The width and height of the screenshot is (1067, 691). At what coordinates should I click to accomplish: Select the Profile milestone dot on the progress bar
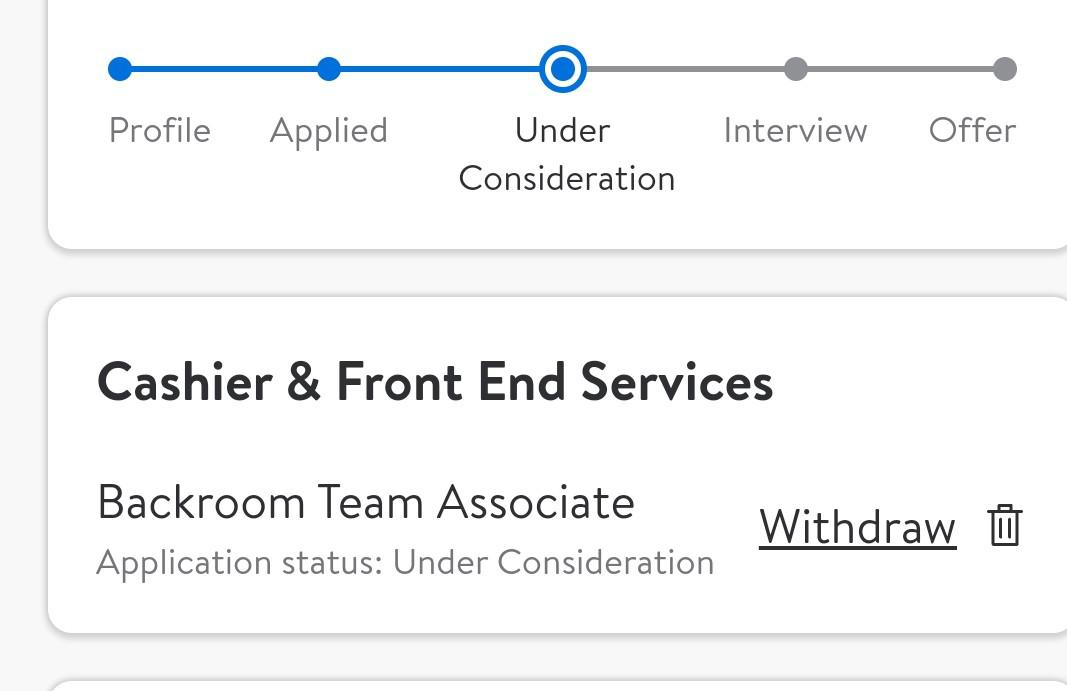[121, 70]
